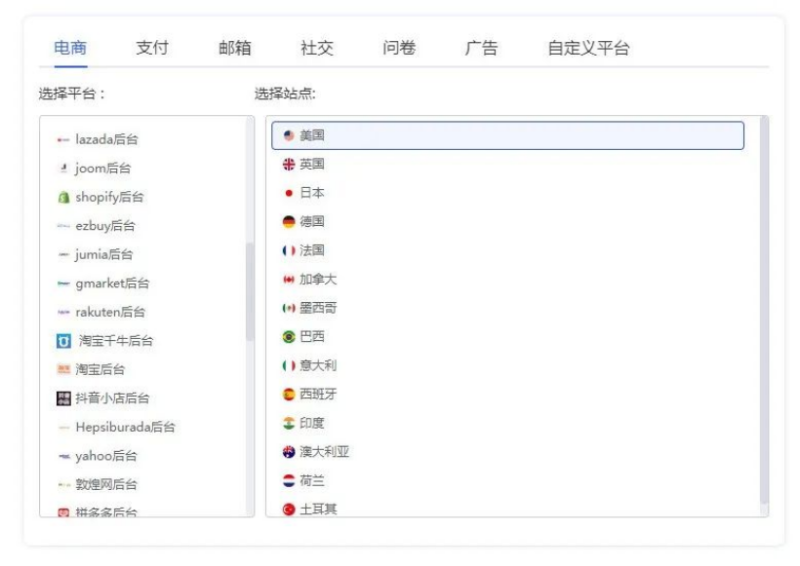Click the platform list scrollbar
The height and width of the screenshot is (566, 800).
(x=250, y=291)
